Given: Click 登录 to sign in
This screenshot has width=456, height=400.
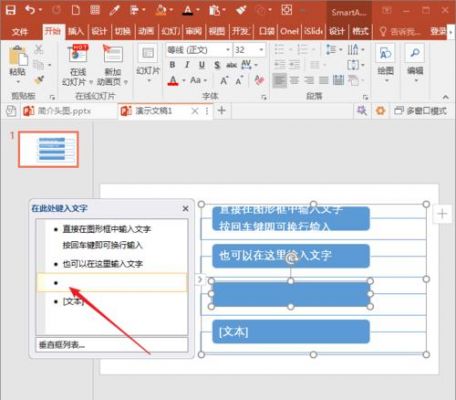Looking at the screenshot, I should click(x=438, y=32).
